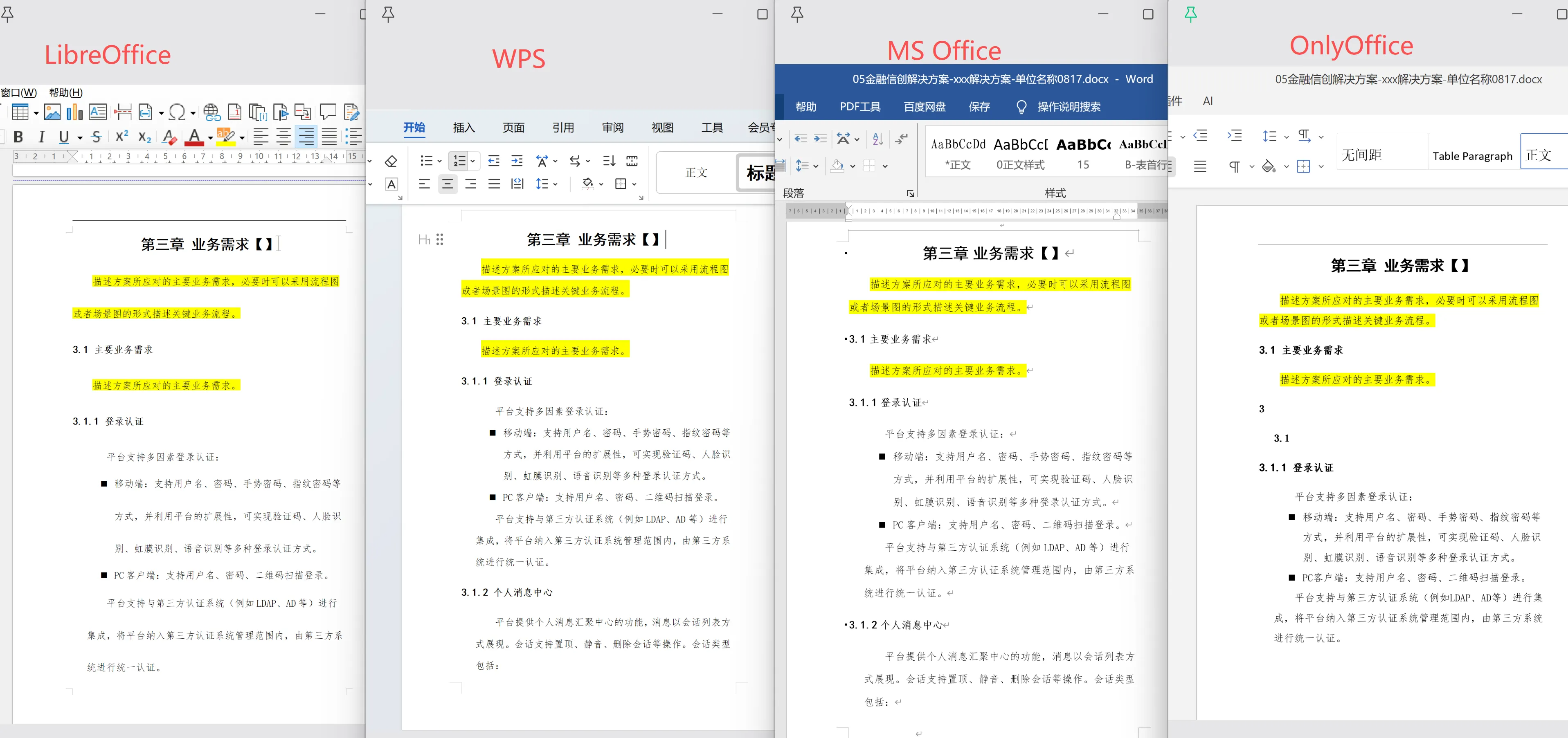Open Word paragraph settings dialog launcher
This screenshot has width=1568, height=738.
[x=910, y=193]
